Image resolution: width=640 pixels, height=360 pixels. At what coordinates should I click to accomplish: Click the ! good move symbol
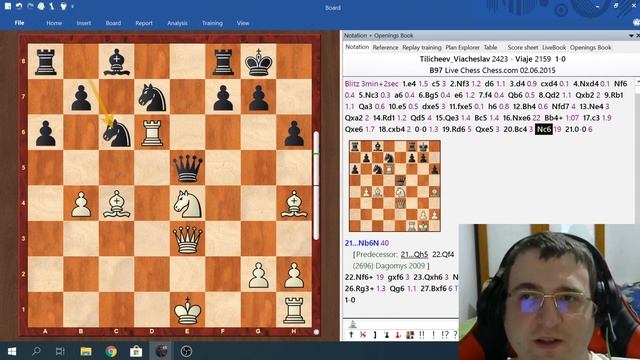[x=433, y=335]
